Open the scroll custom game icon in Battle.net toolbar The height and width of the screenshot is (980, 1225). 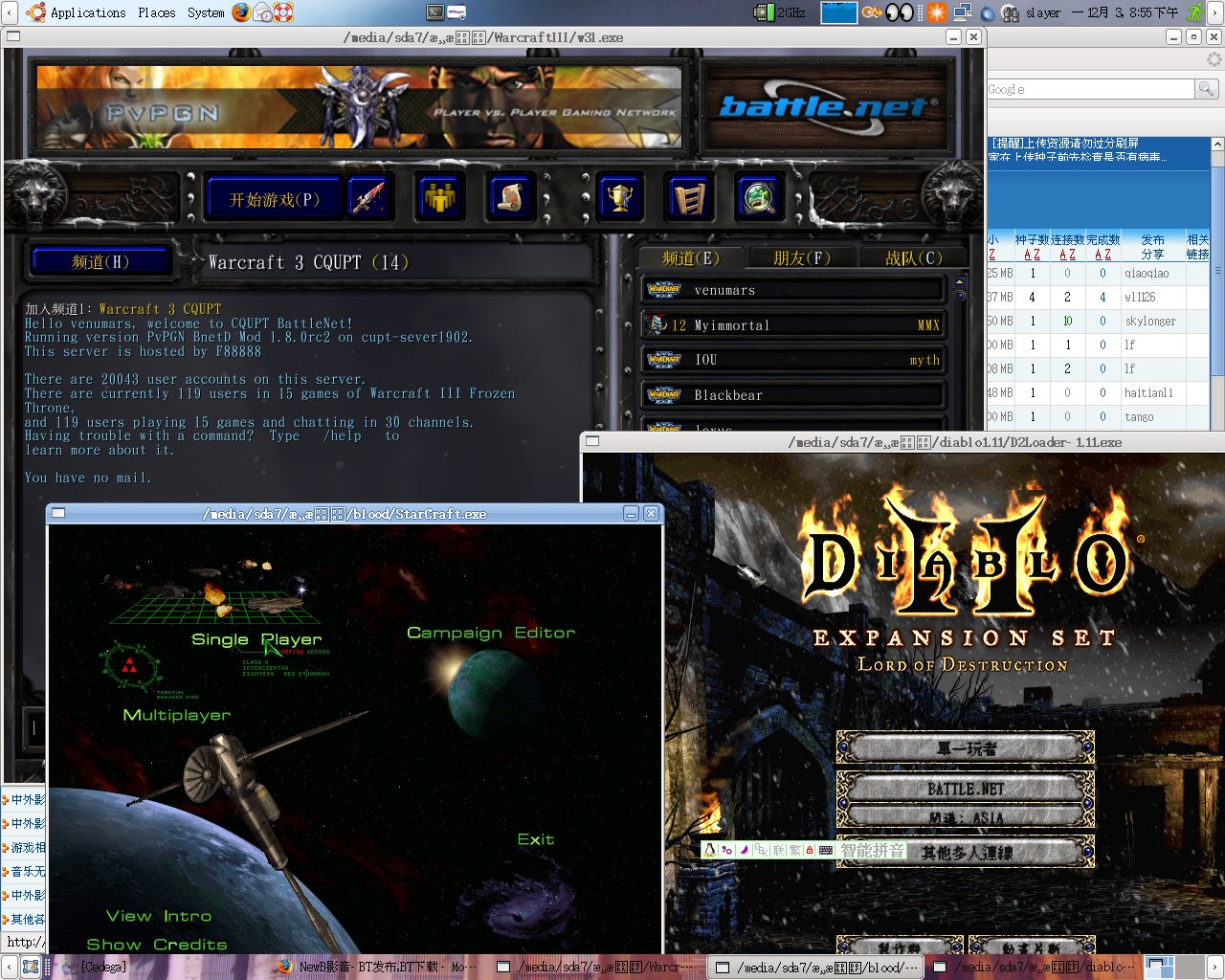[511, 199]
